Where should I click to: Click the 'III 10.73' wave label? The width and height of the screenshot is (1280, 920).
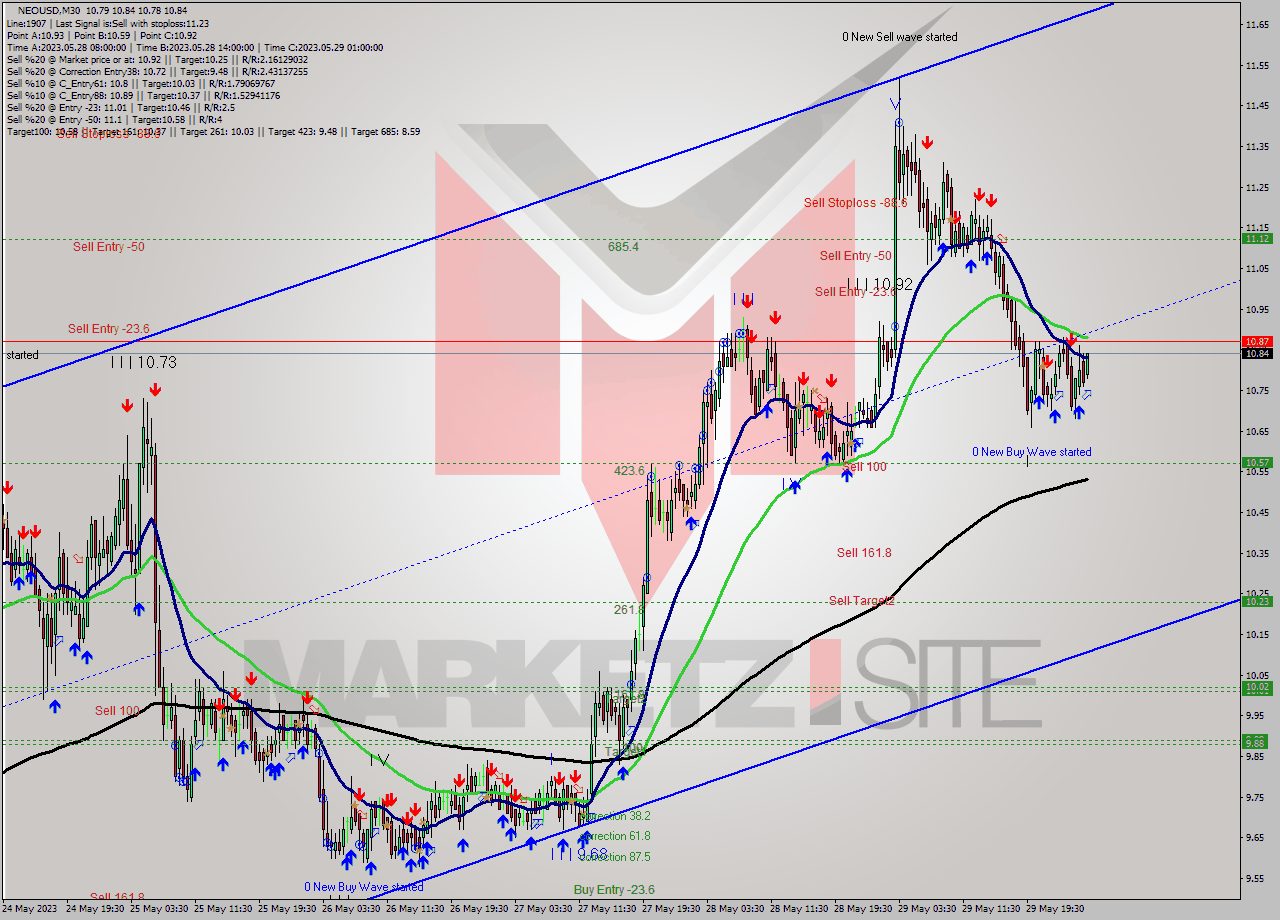pos(143,362)
